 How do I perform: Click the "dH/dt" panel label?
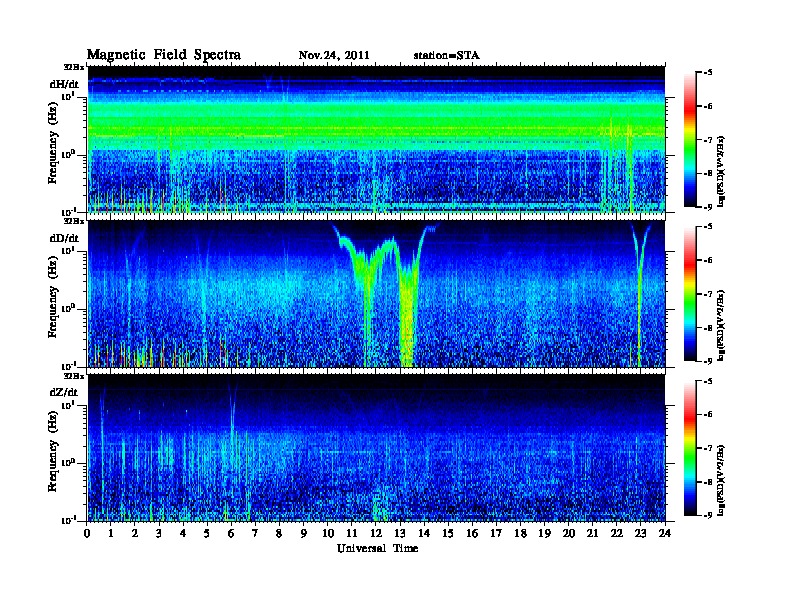point(64,84)
